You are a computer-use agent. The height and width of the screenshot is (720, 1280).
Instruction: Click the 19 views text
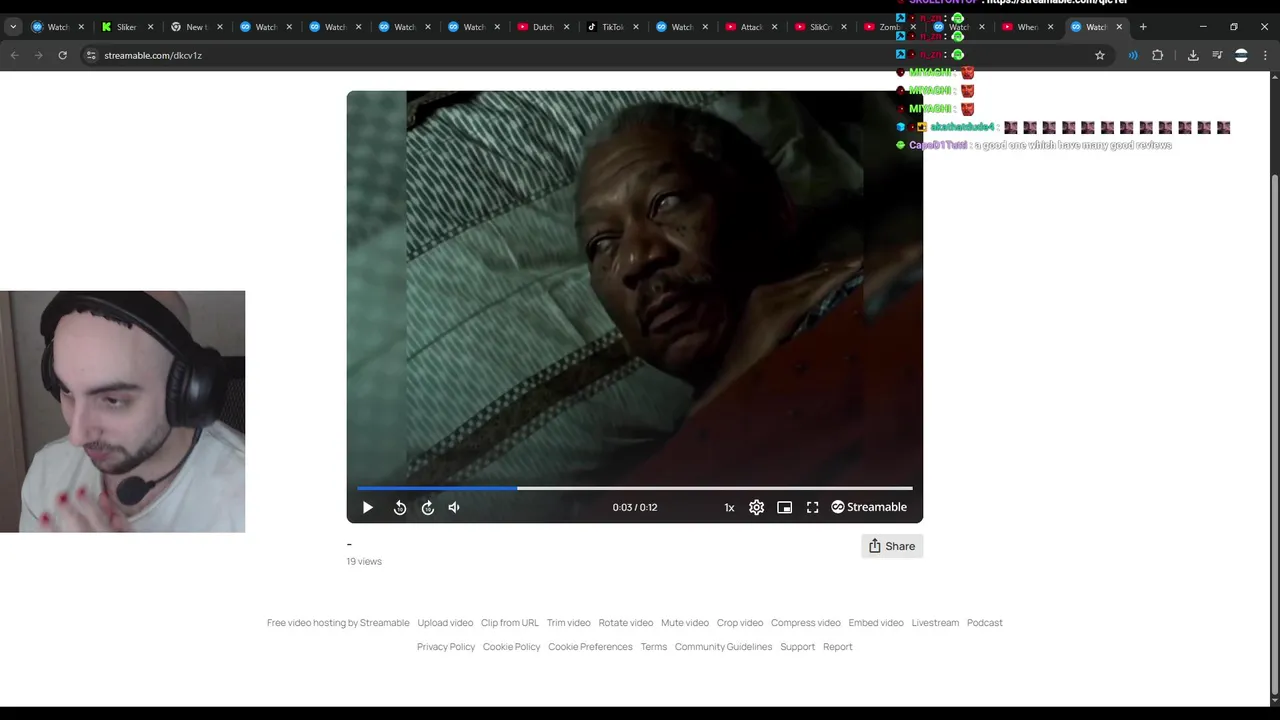pyautogui.click(x=364, y=561)
